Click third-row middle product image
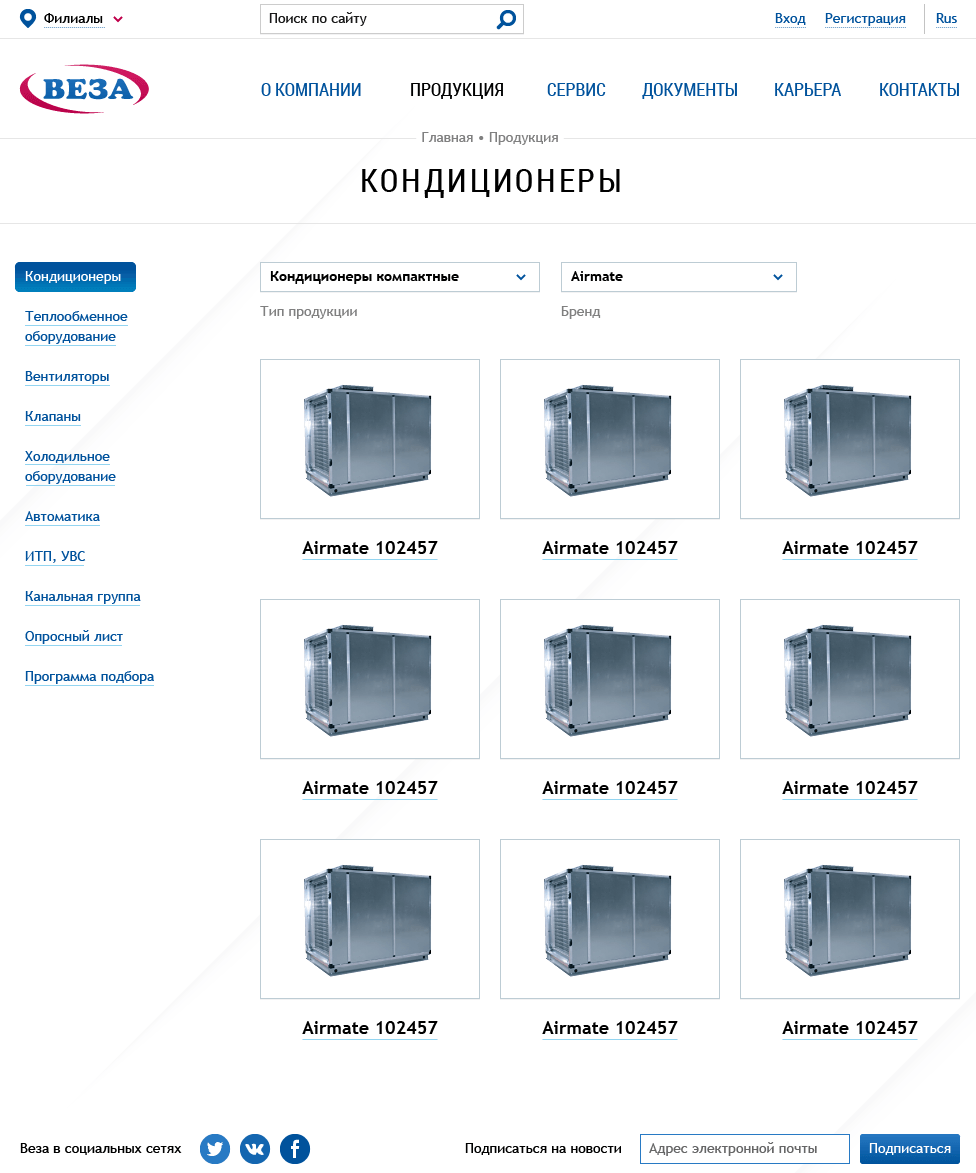Image resolution: width=976 pixels, height=1173 pixels. point(610,919)
